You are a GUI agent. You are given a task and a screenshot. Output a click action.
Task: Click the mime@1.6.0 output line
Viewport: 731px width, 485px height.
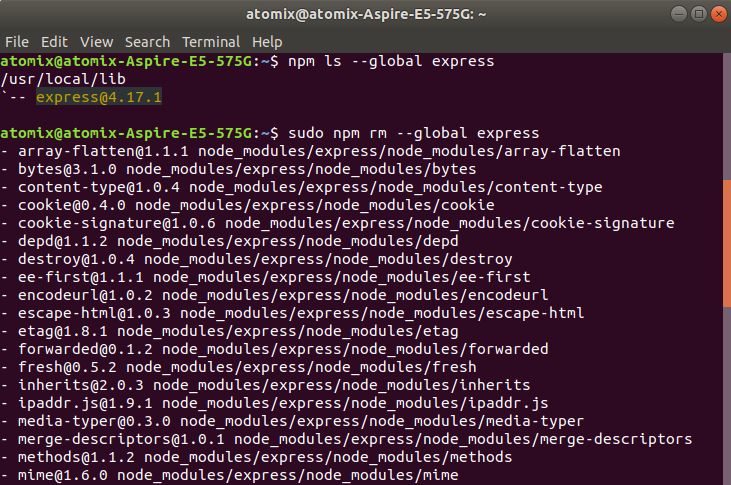[229, 475]
